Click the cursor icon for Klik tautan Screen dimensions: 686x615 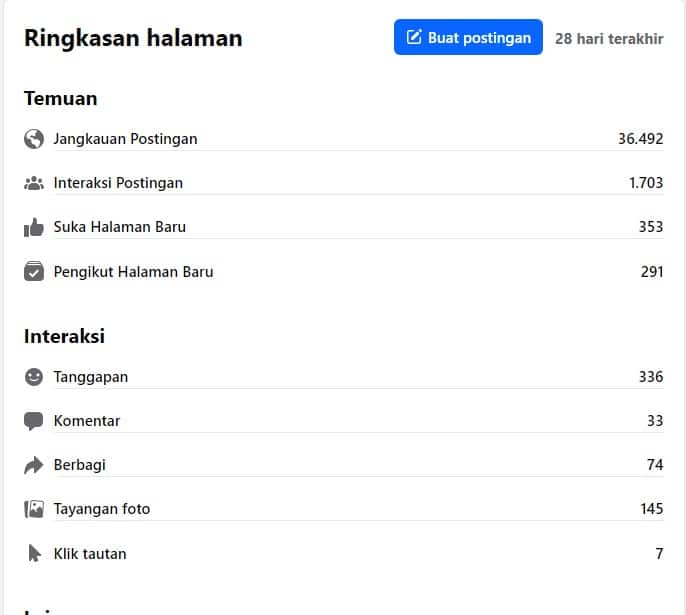pyautogui.click(x=34, y=553)
